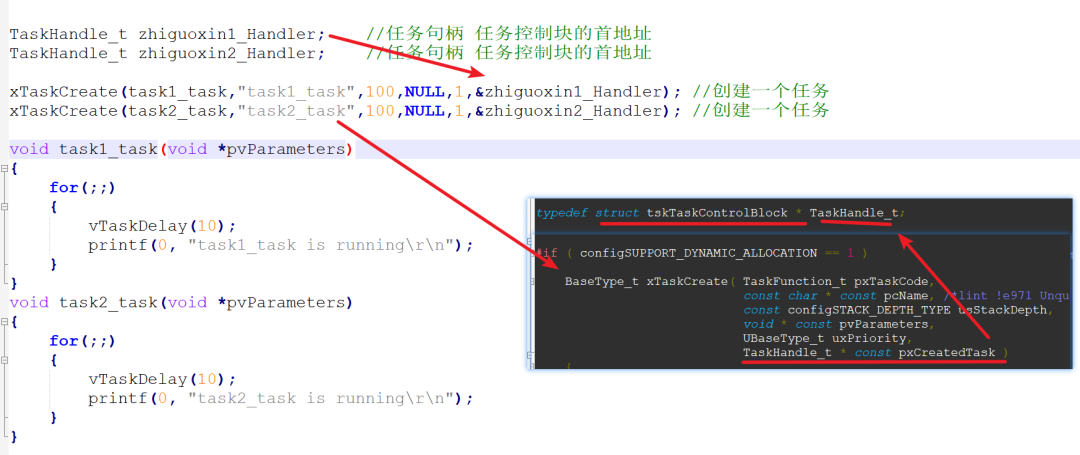Click "tskTaskControlBlock" in the typedef line
This screenshot has width=1080, height=455.
coord(717,213)
